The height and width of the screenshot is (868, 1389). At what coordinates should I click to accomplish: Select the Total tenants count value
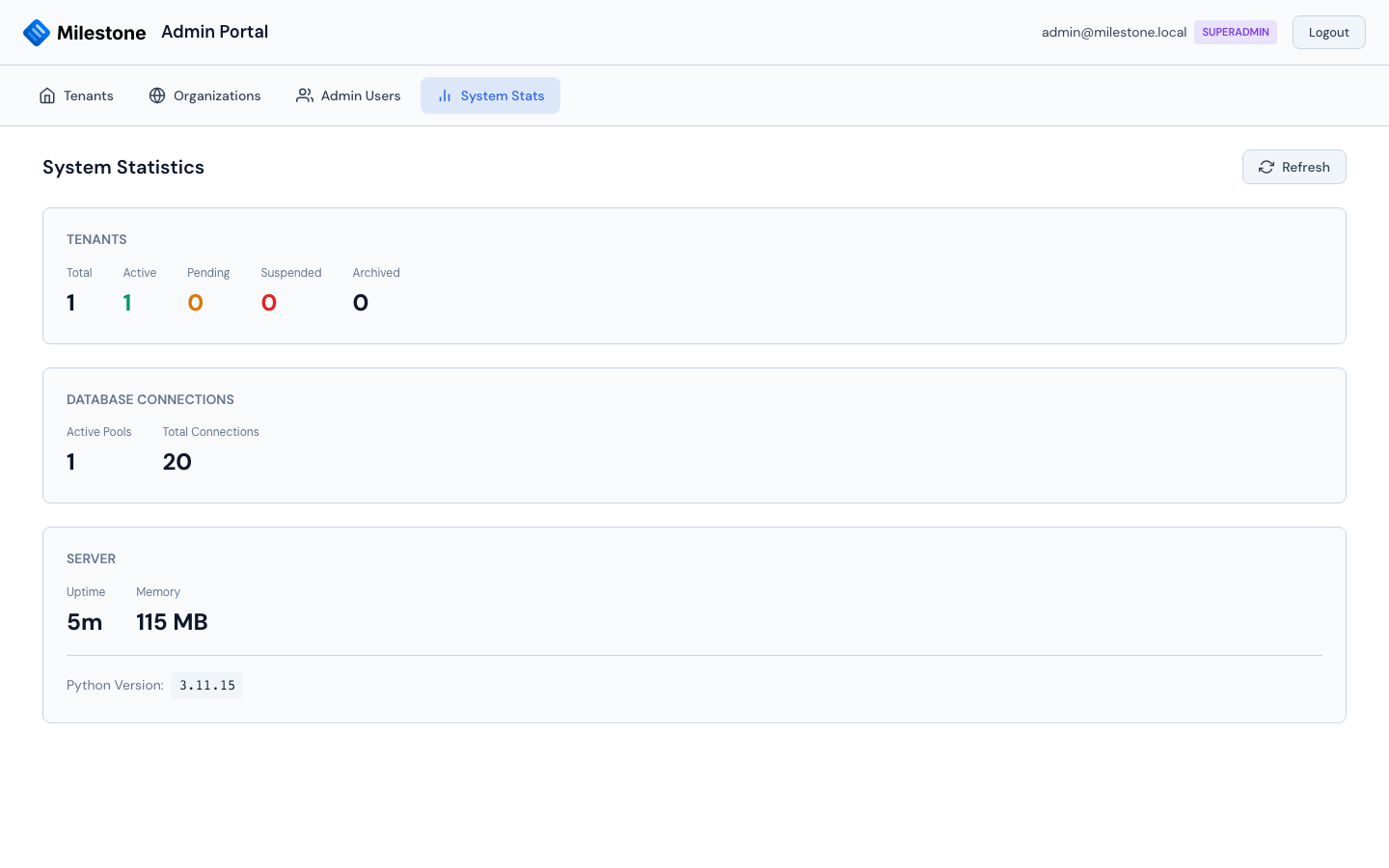point(70,303)
